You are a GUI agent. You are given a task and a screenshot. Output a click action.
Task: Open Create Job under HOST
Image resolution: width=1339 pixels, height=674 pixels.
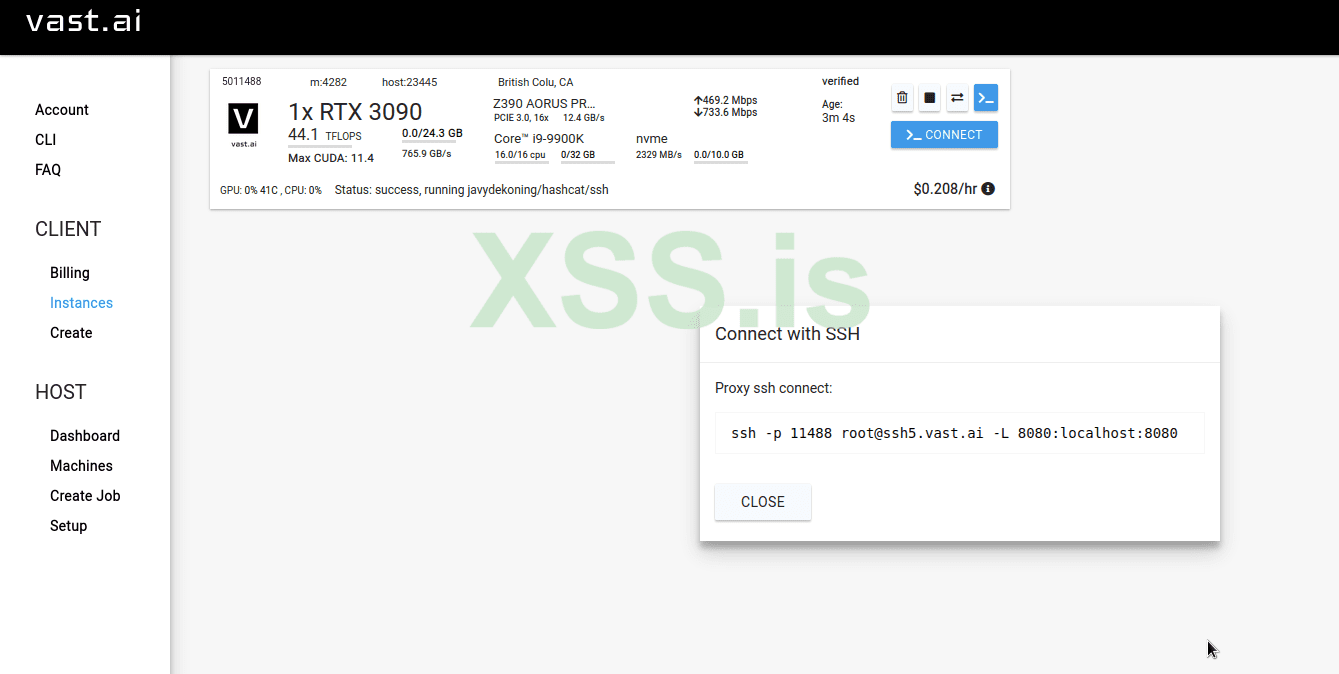(x=84, y=495)
